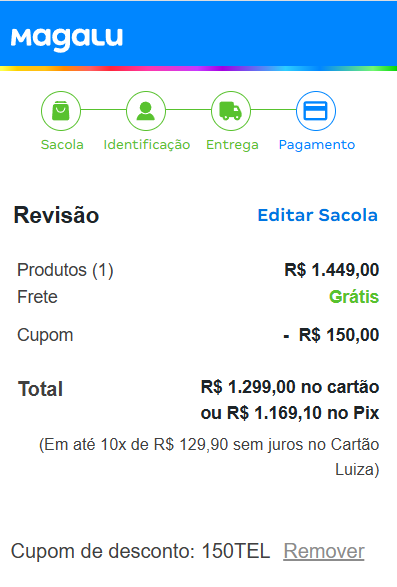Screen dimensions: 397x587
Task: Click the Identificação step label
Action: pos(147,145)
